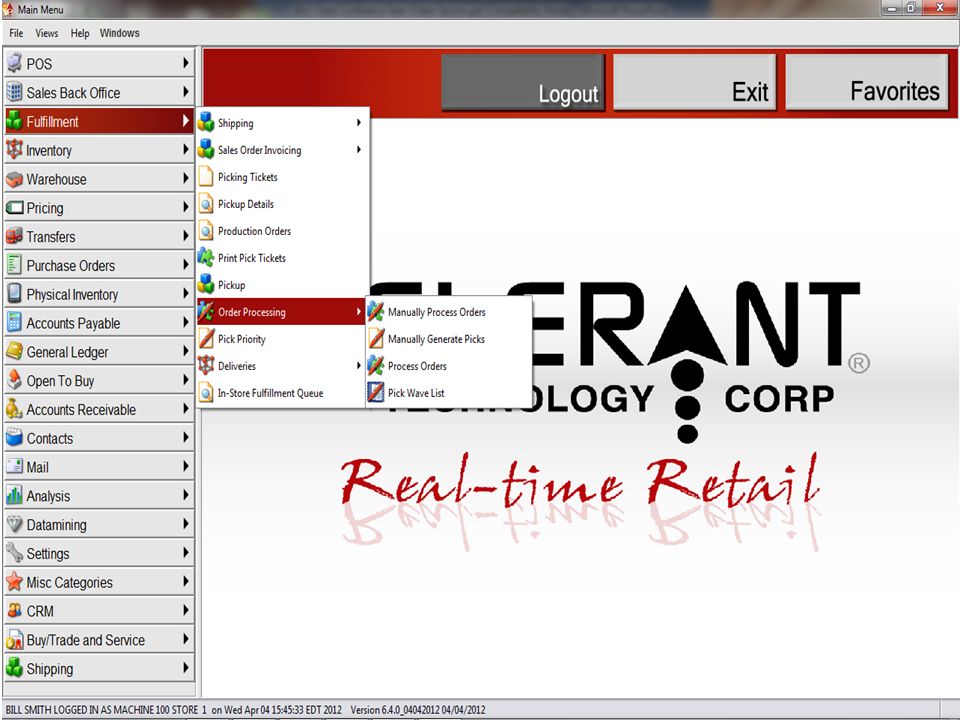Image resolution: width=960 pixels, height=720 pixels.
Task: Select Pickup Details entry
Action: point(282,204)
